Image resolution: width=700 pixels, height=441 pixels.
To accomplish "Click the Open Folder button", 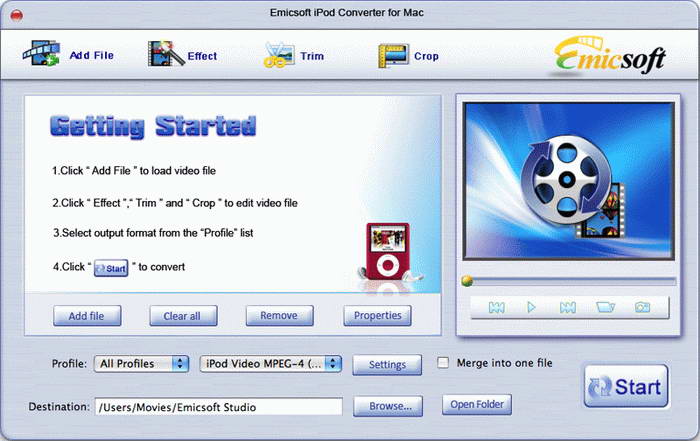I will (x=477, y=404).
